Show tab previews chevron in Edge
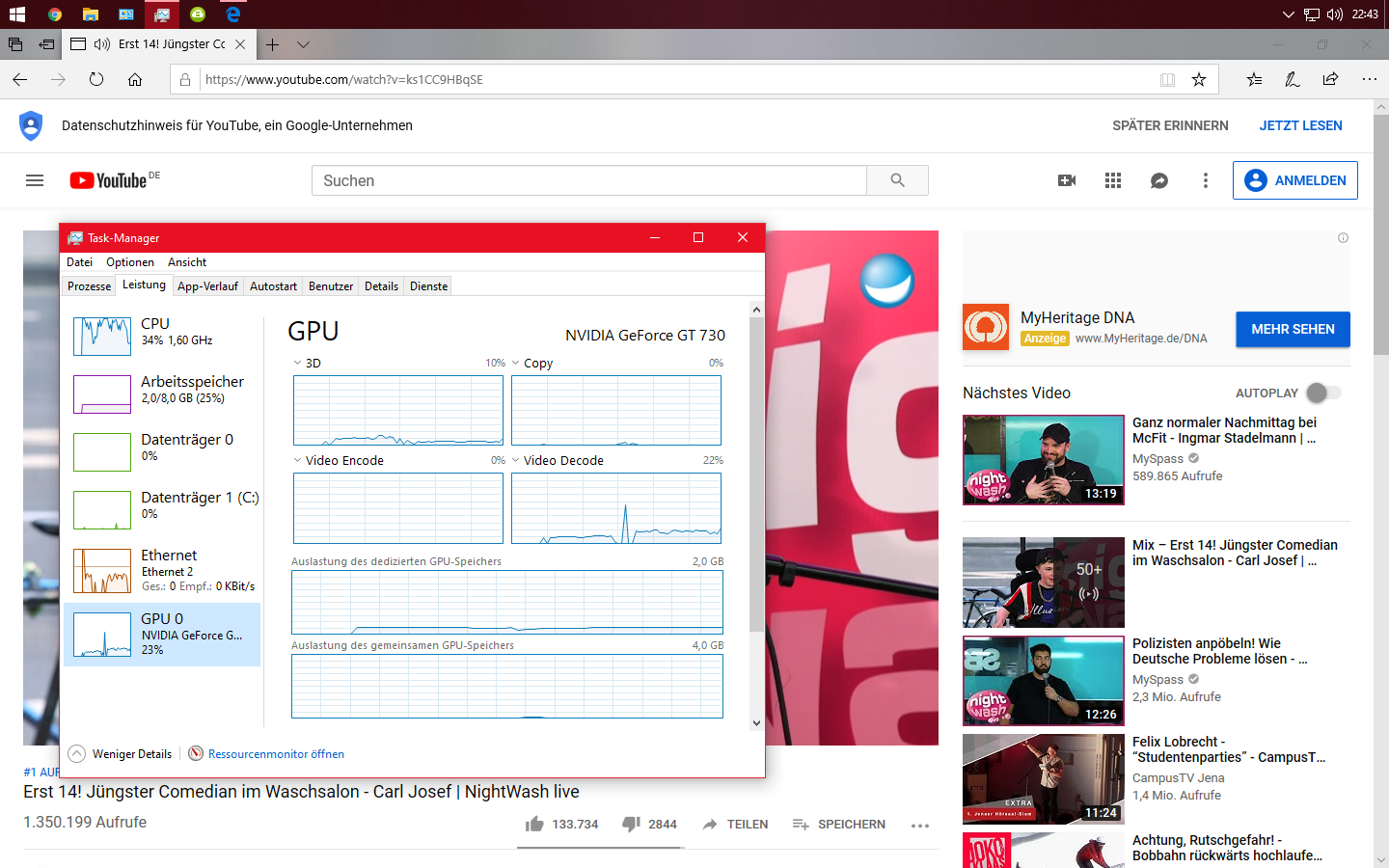Viewport: 1389px width, 868px height. click(303, 44)
